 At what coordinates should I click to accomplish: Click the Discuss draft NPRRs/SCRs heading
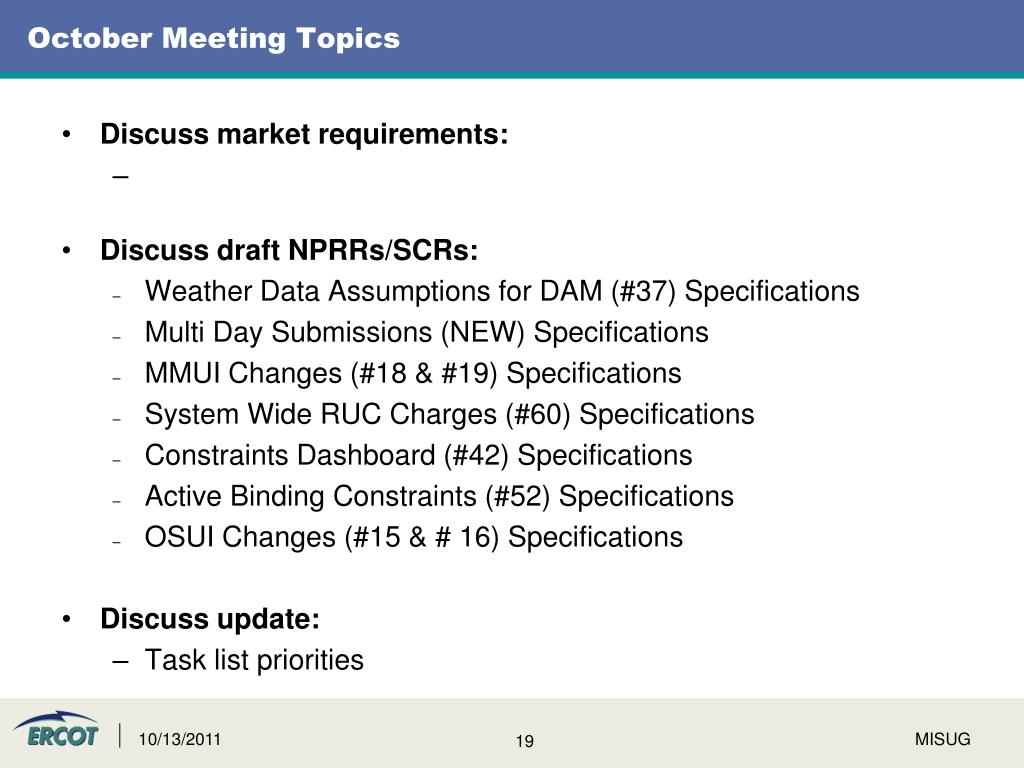(x=289, y=250)
